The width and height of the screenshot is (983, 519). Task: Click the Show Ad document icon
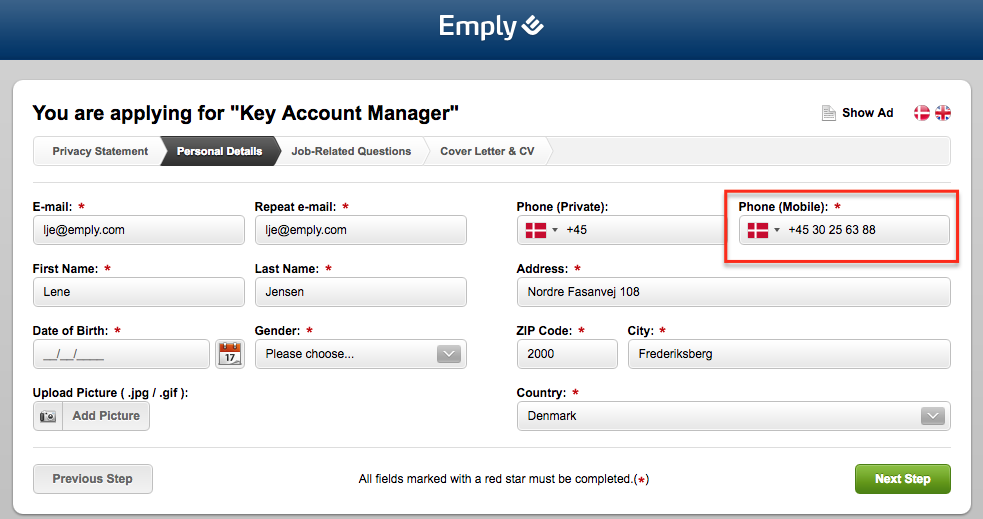pos(828,113)
